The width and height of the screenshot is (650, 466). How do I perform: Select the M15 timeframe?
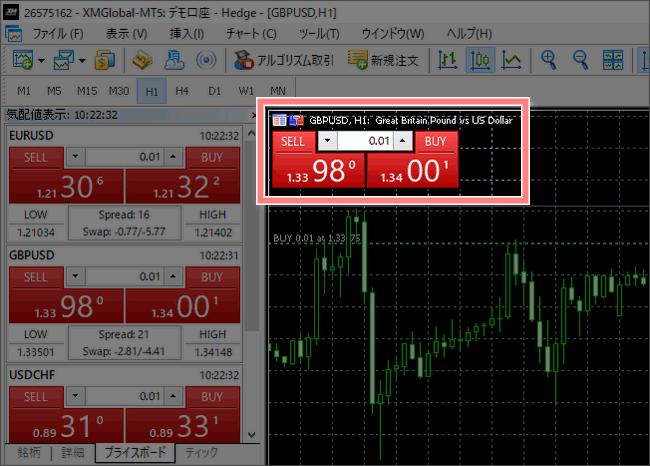(87, 91)
